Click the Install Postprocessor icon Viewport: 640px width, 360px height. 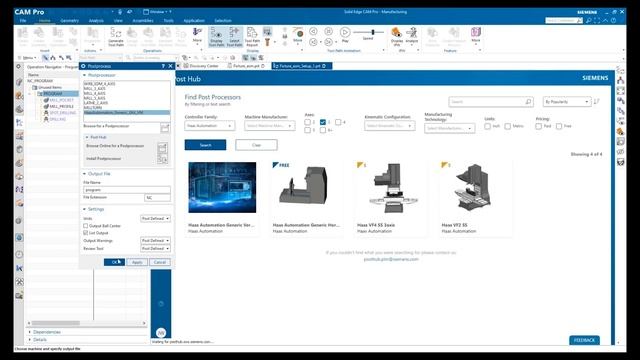click(162, 159)
